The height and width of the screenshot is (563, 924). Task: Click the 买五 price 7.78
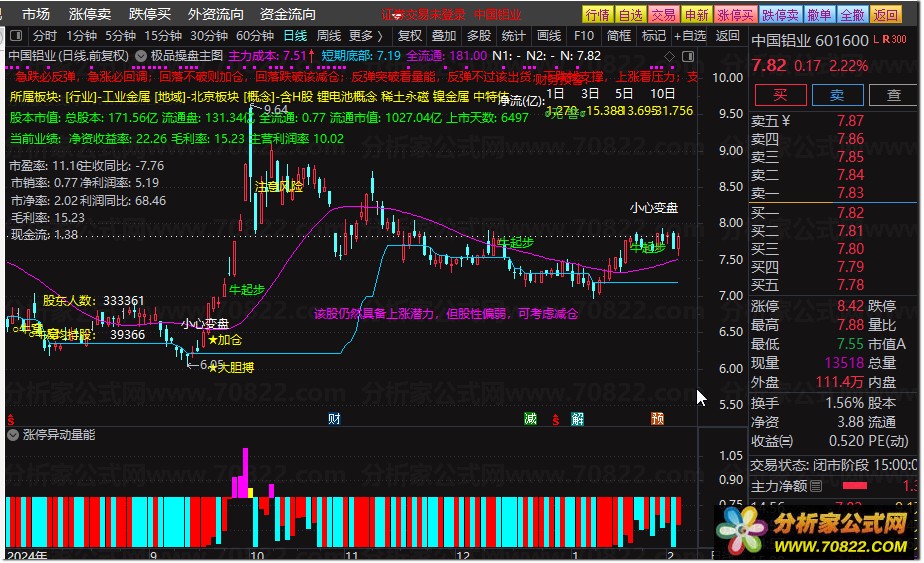click(850, 285)
